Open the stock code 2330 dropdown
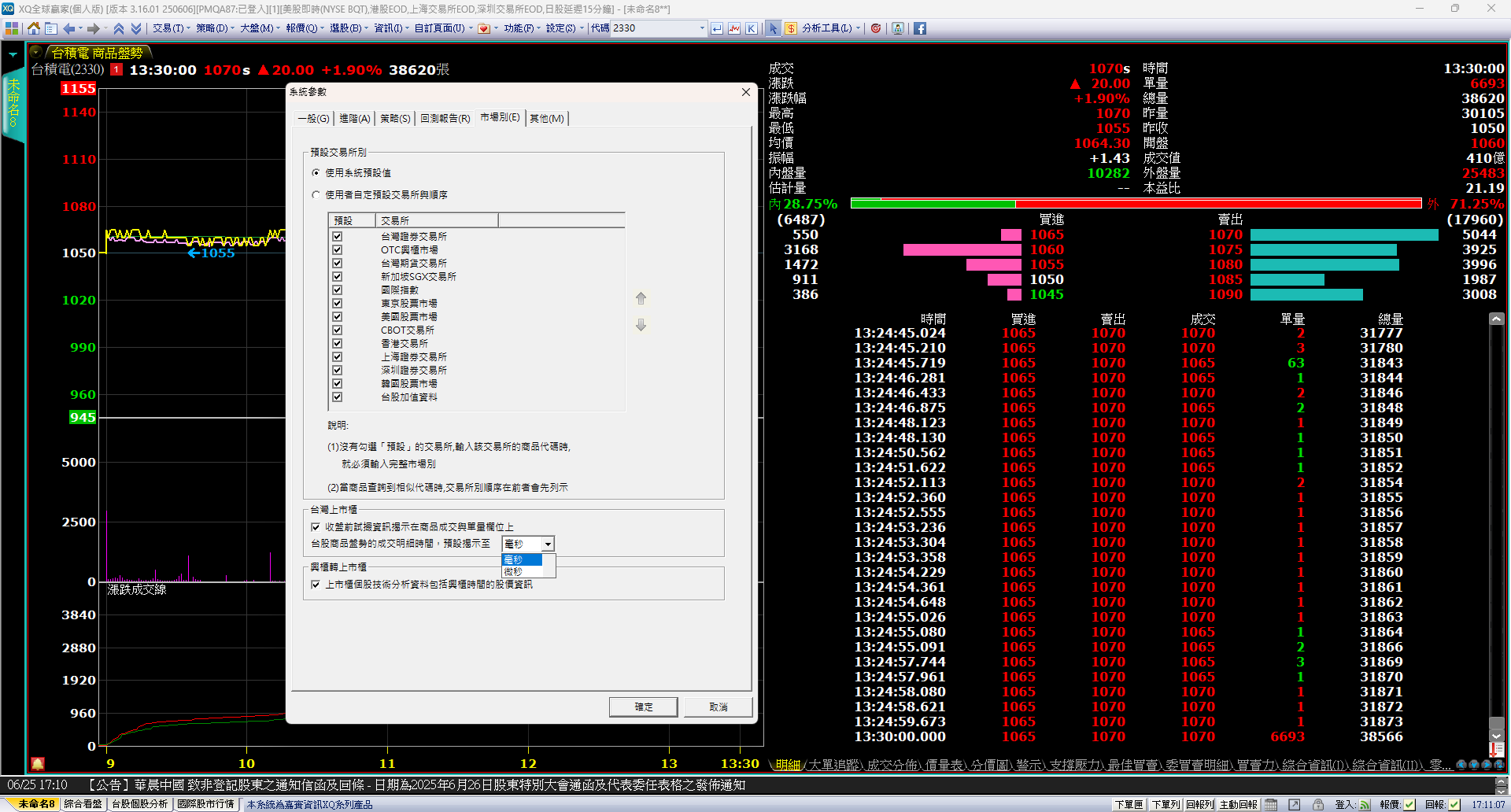 [702, 28]
